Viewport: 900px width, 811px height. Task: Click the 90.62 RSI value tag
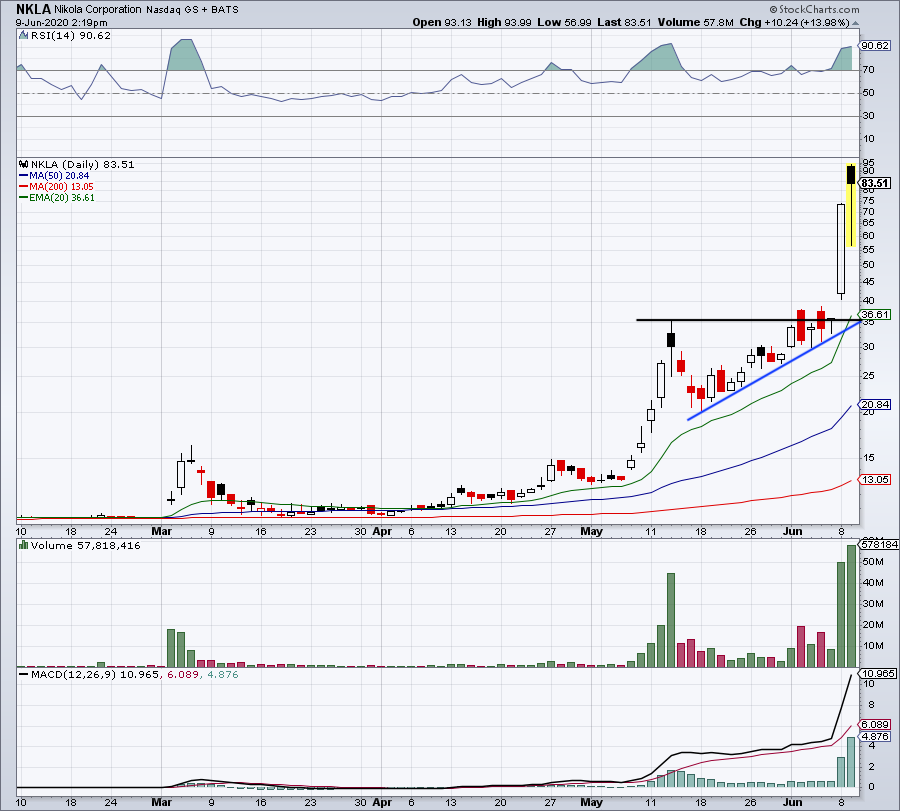coord(875,45)
